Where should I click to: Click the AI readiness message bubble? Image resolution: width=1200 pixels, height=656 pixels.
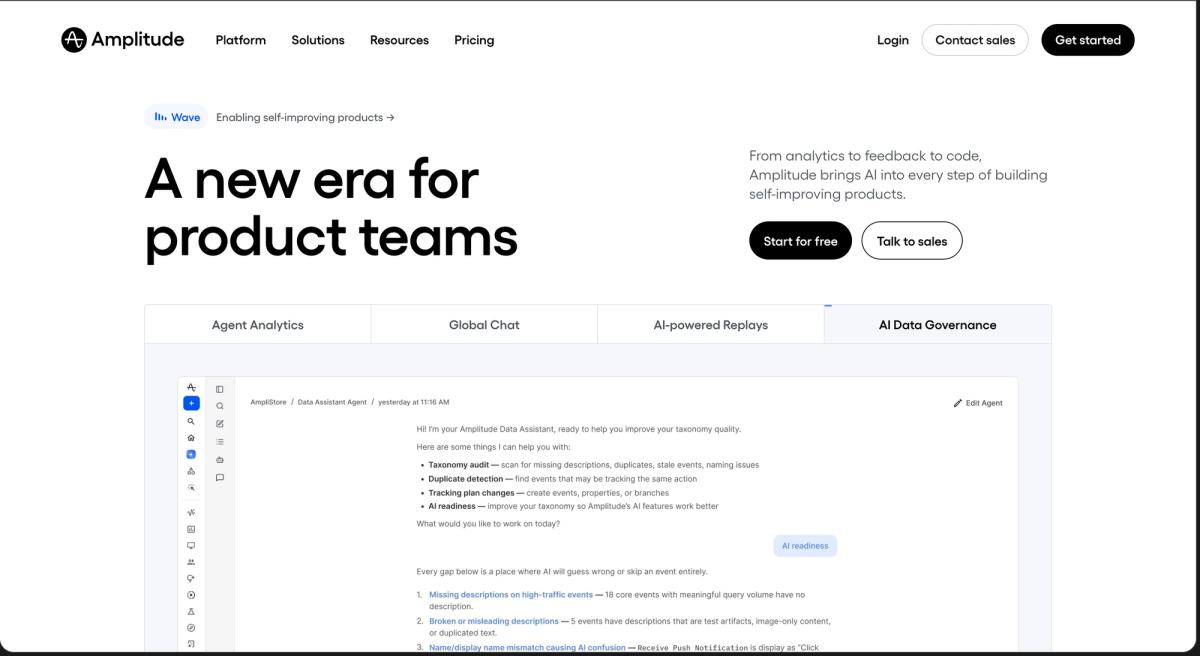[805, 546]
